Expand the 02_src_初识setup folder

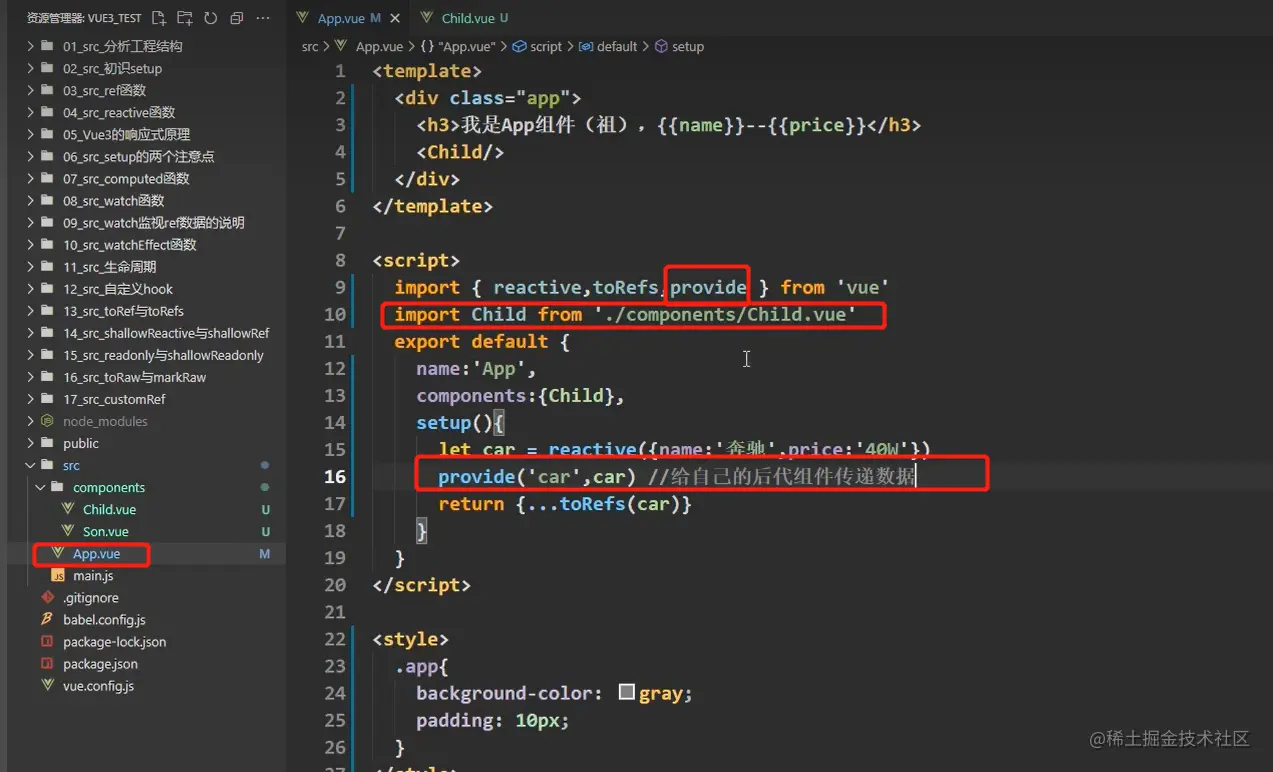(x=31, y=68)
